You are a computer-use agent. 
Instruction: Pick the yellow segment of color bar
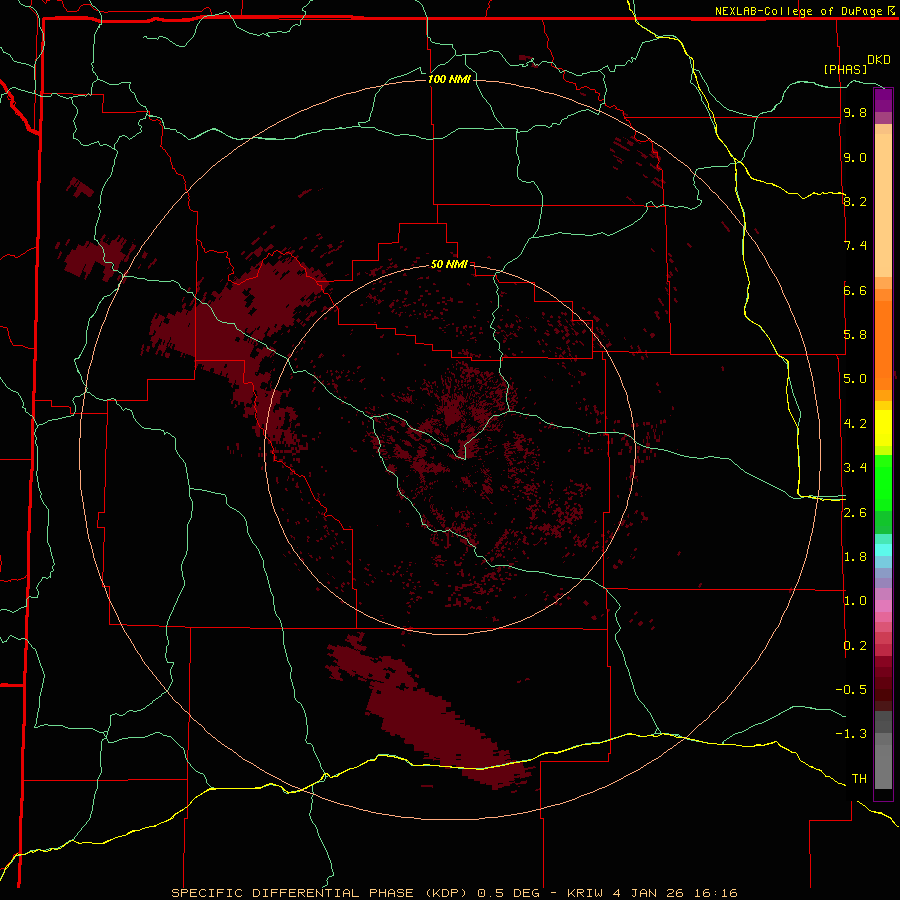pos(883,428)
